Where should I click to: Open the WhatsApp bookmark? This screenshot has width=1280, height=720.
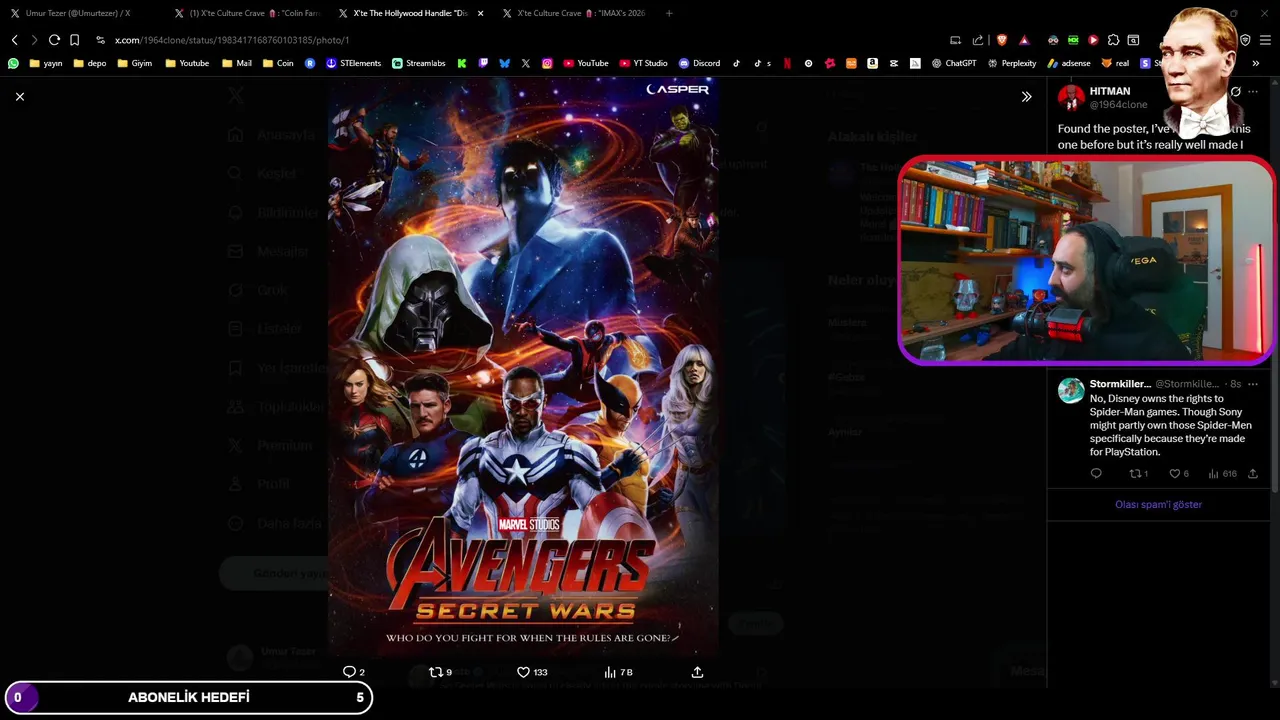pyautogui.click(x=13, y=63)
